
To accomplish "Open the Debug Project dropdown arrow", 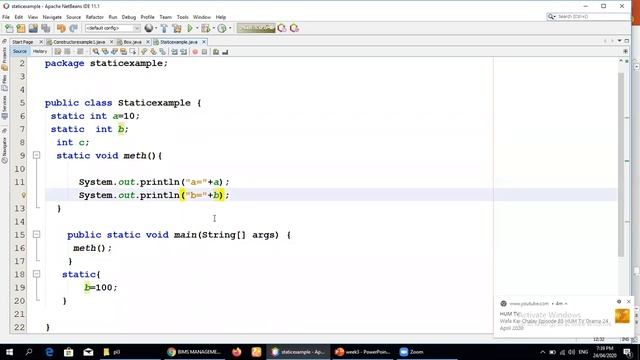I will click(x=213, y=28).
